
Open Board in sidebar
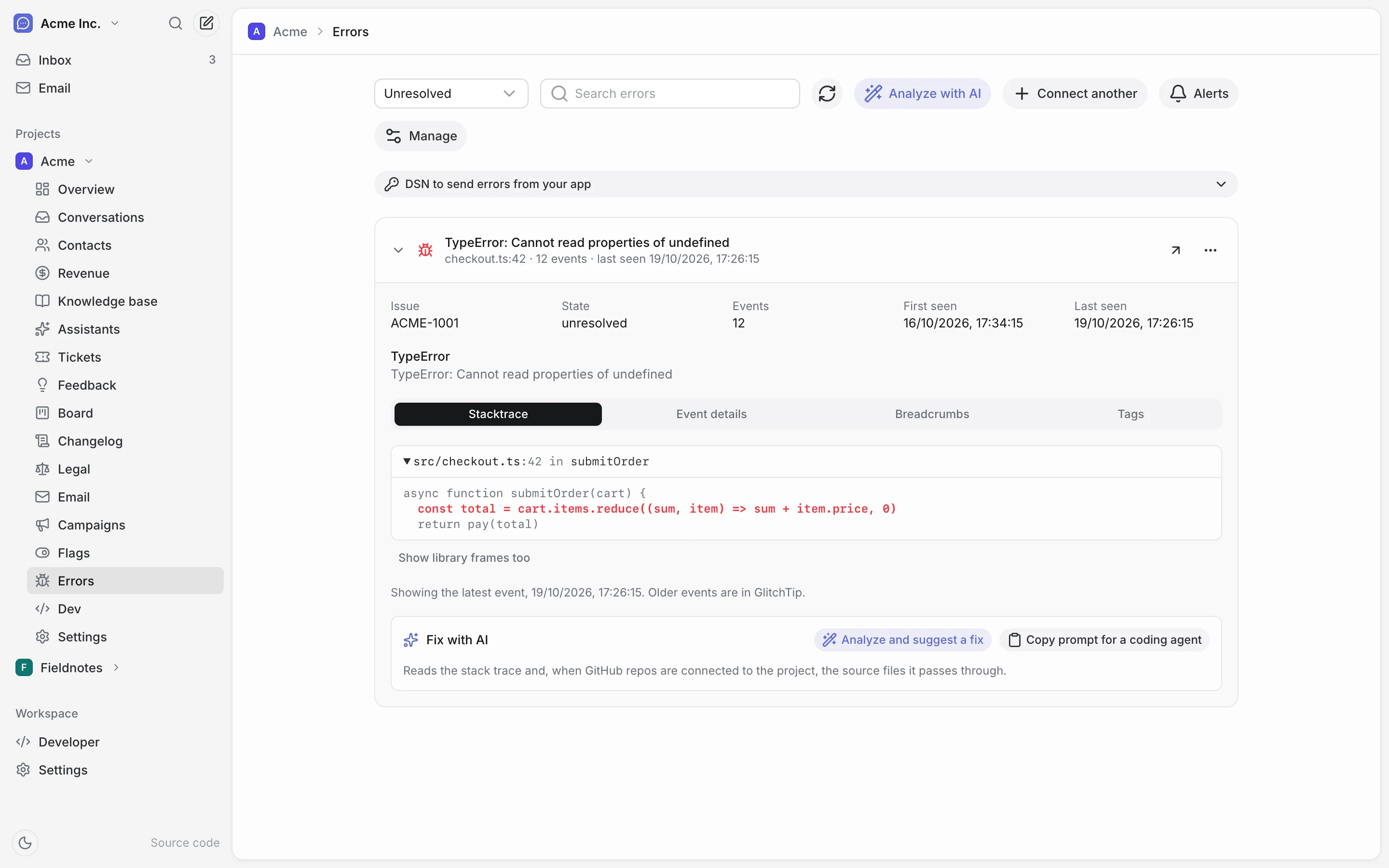pyautogui.click(x=125, y=413)
